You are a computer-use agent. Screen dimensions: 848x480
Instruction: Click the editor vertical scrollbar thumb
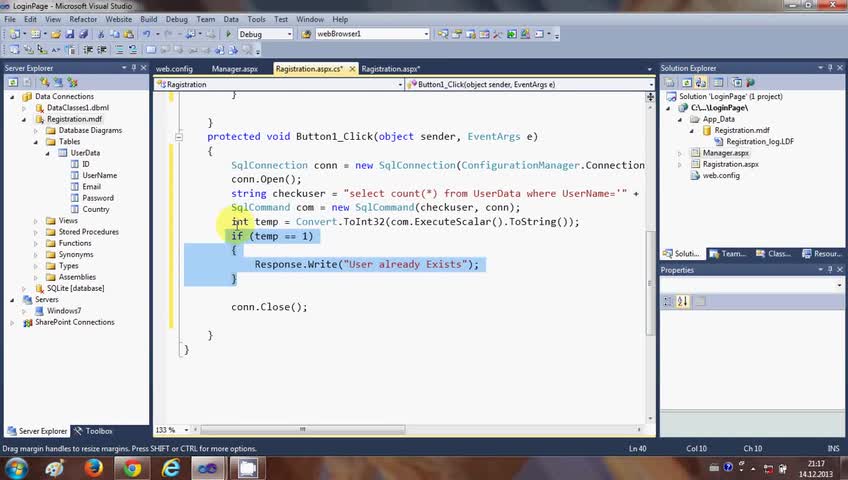(650, 283)
